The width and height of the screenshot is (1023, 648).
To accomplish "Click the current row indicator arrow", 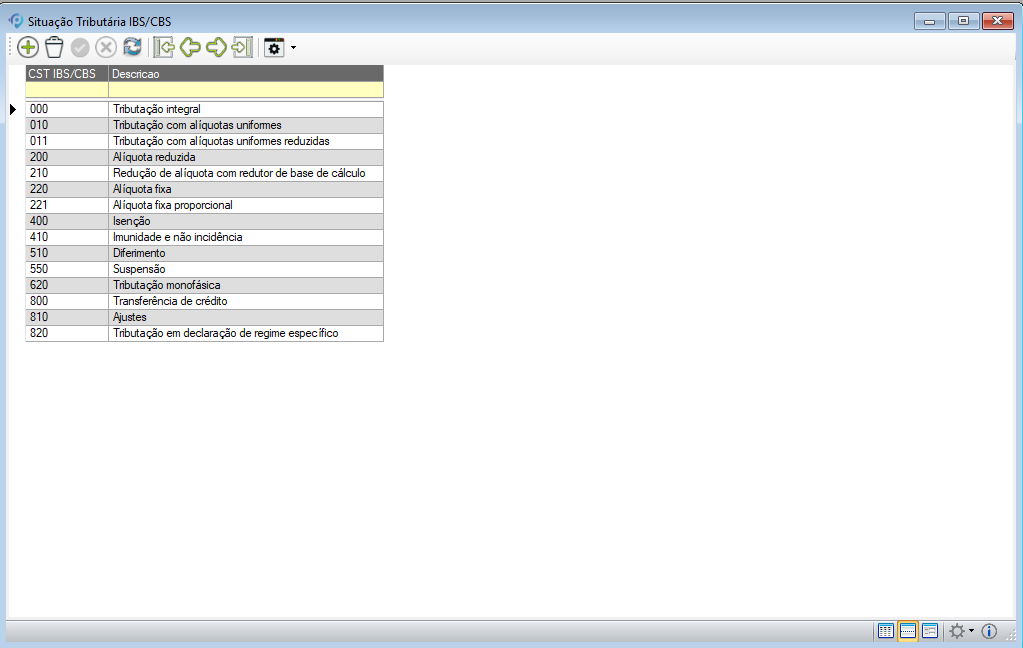I will tap(13, 109).
